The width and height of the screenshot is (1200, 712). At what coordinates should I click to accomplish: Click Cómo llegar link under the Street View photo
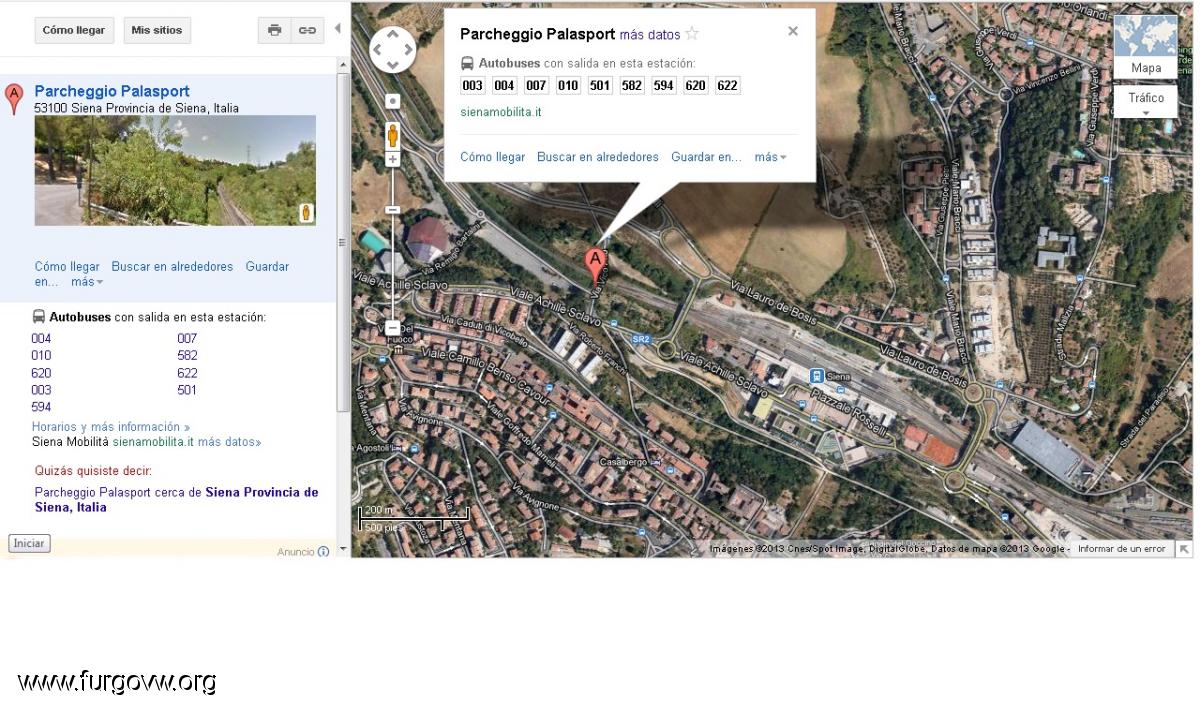coord(67,267)
